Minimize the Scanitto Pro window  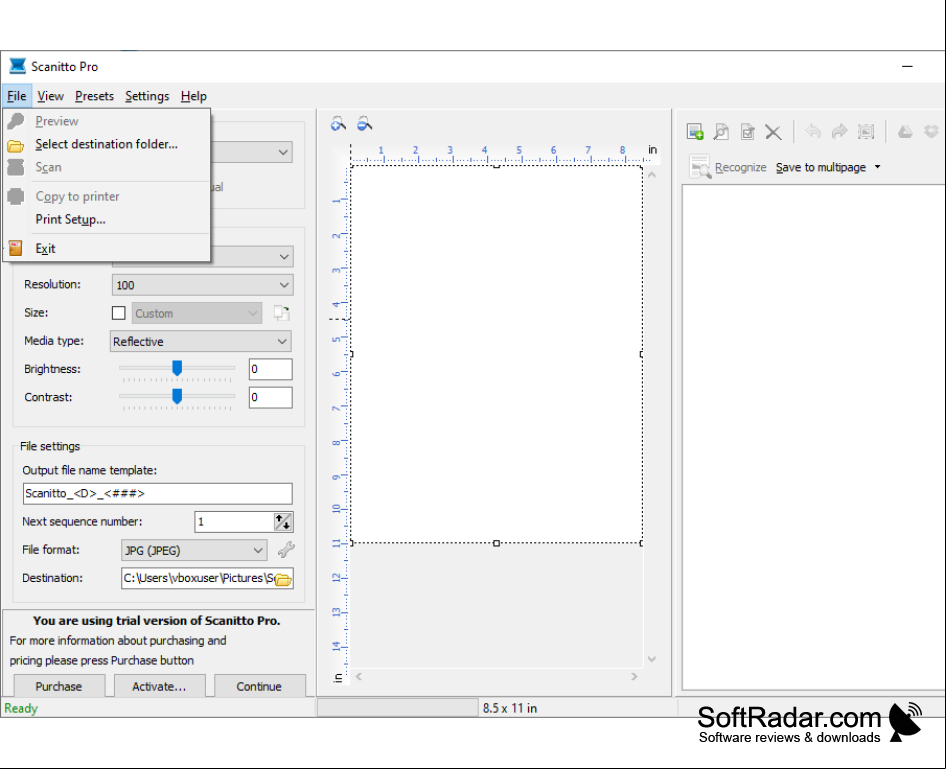[907, 66]
